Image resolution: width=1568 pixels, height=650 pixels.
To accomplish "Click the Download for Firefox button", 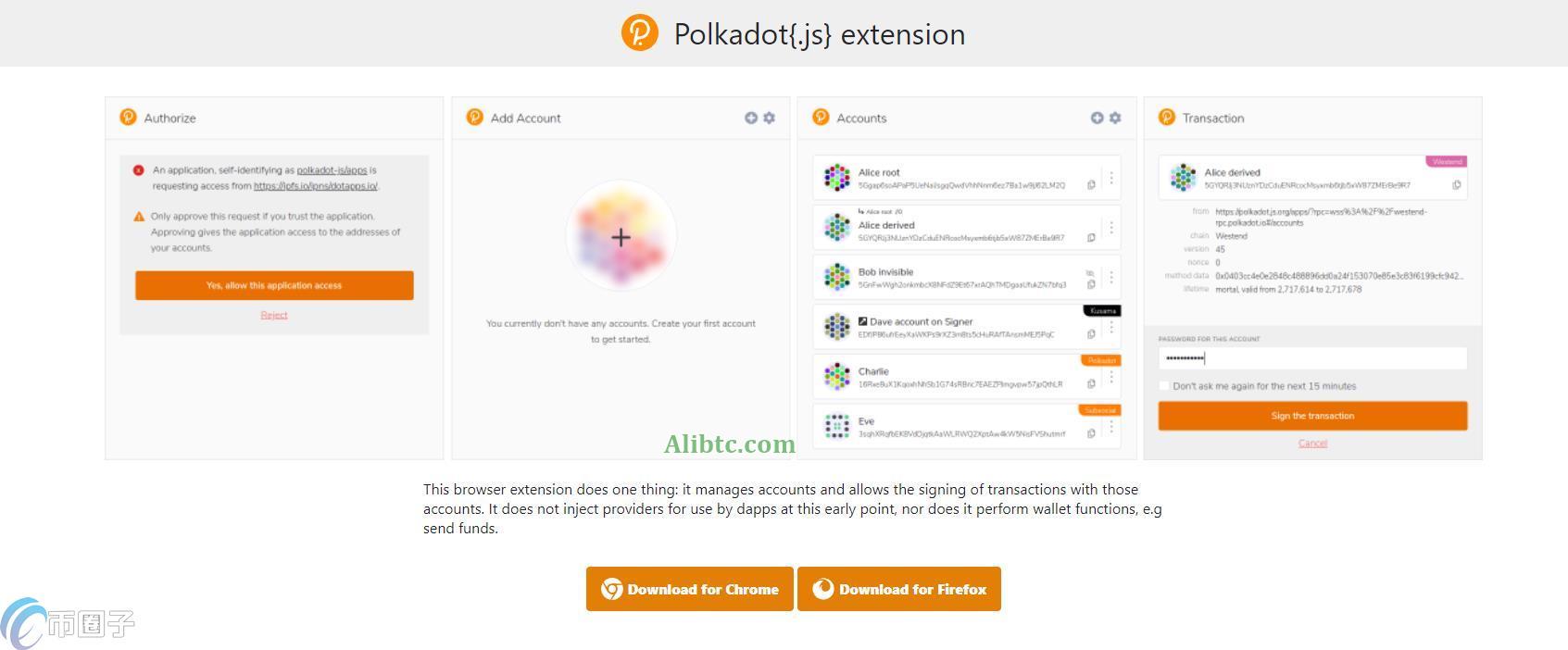I will click(899, 589).
